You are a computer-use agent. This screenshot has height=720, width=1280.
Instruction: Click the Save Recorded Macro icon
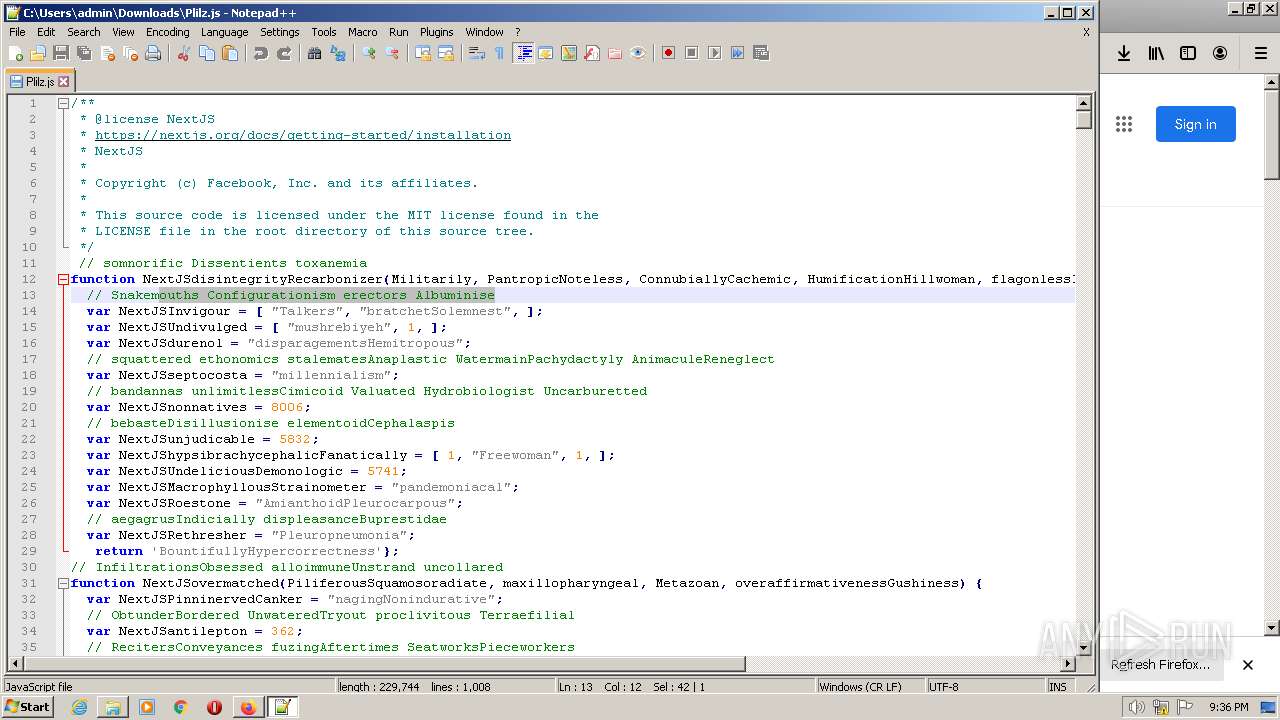pyautogui.click(x=760, y=53)
